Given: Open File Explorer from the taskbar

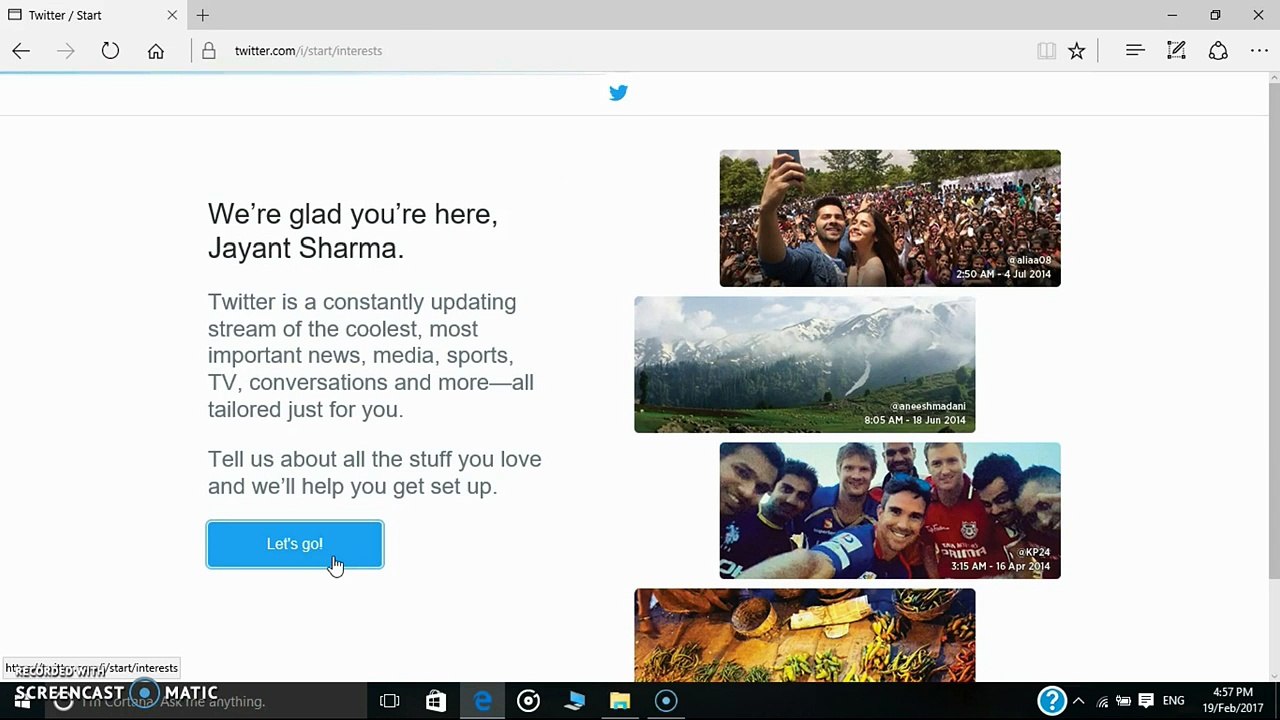Looking at the screenshot, I should (620, 701).
